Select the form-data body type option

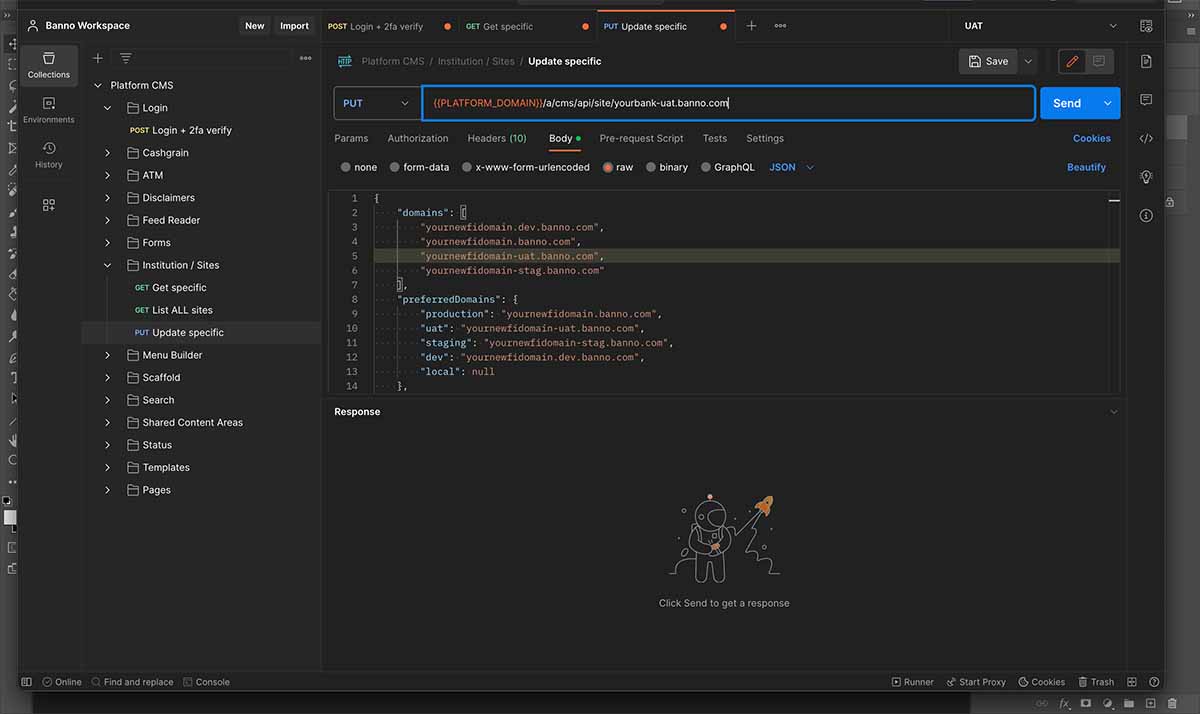coord(395,167)
